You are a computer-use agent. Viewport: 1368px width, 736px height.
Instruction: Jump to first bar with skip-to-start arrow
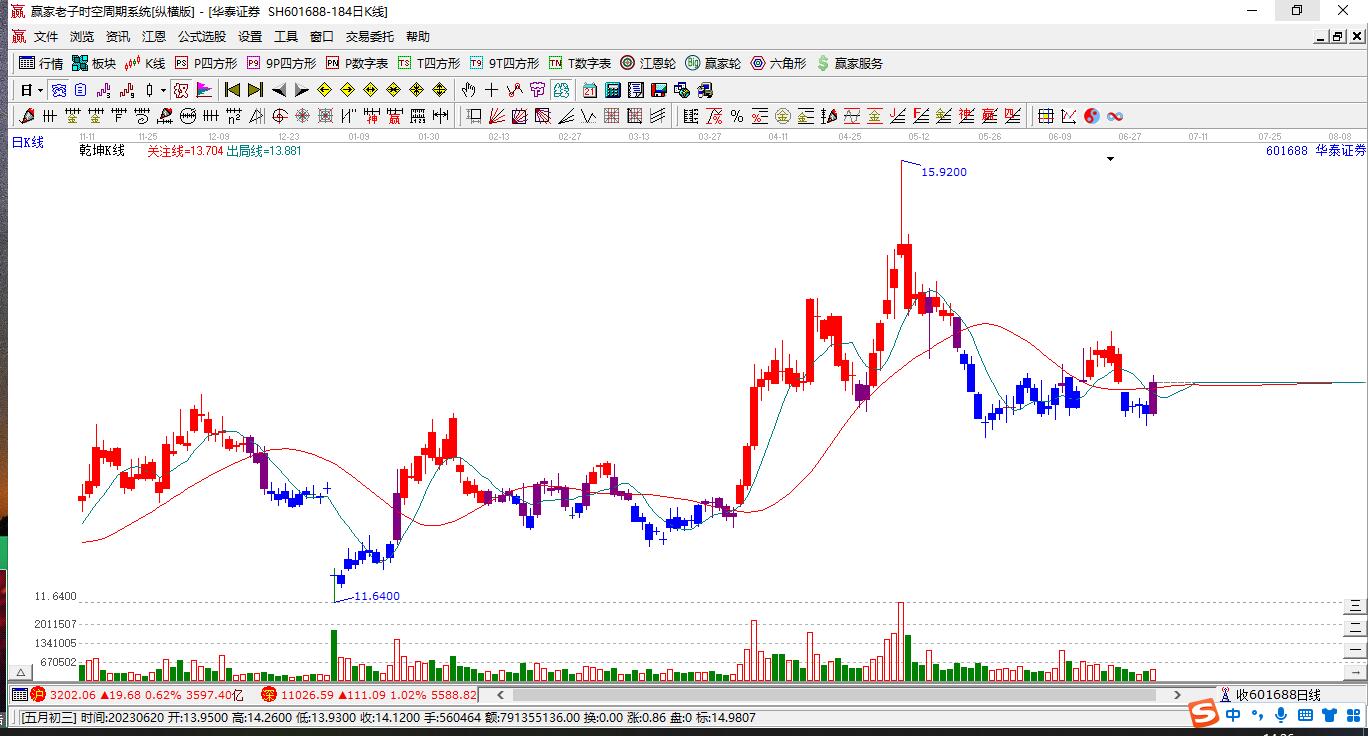tap(233, 90)
